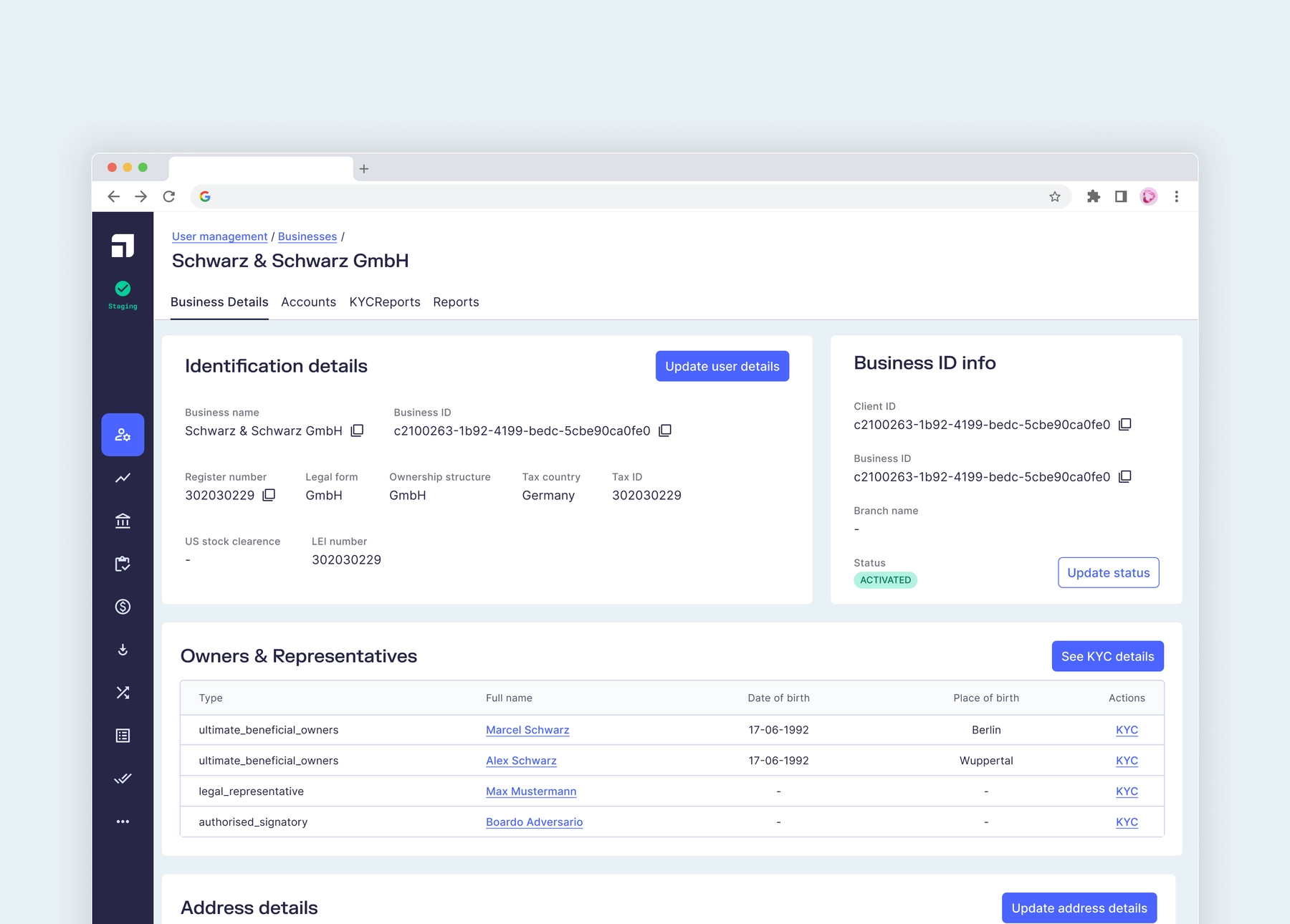This screenshot has width=1290, height=924.
Task: Open a new browser tab
Action: 364,169
